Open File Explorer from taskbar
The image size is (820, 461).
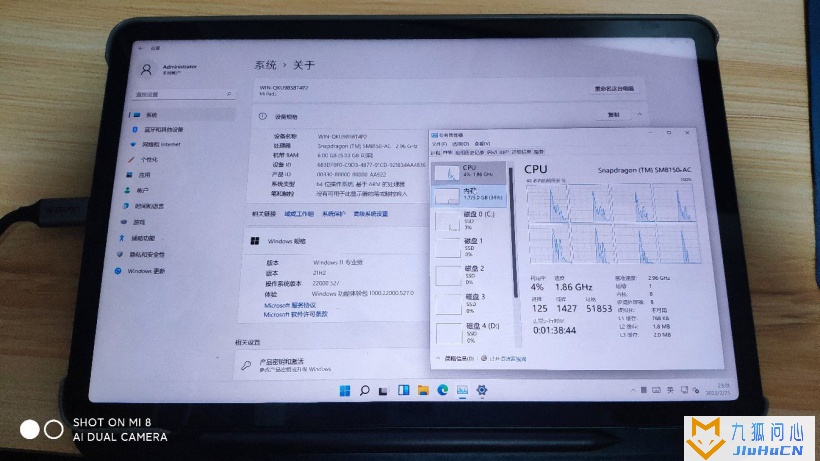coord(423,390)
